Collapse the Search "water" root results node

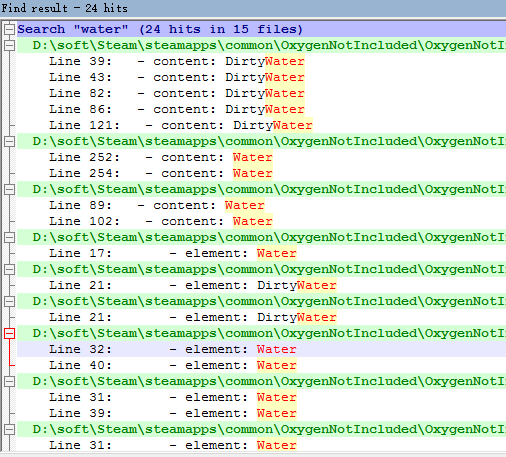(x=9, y=29)
